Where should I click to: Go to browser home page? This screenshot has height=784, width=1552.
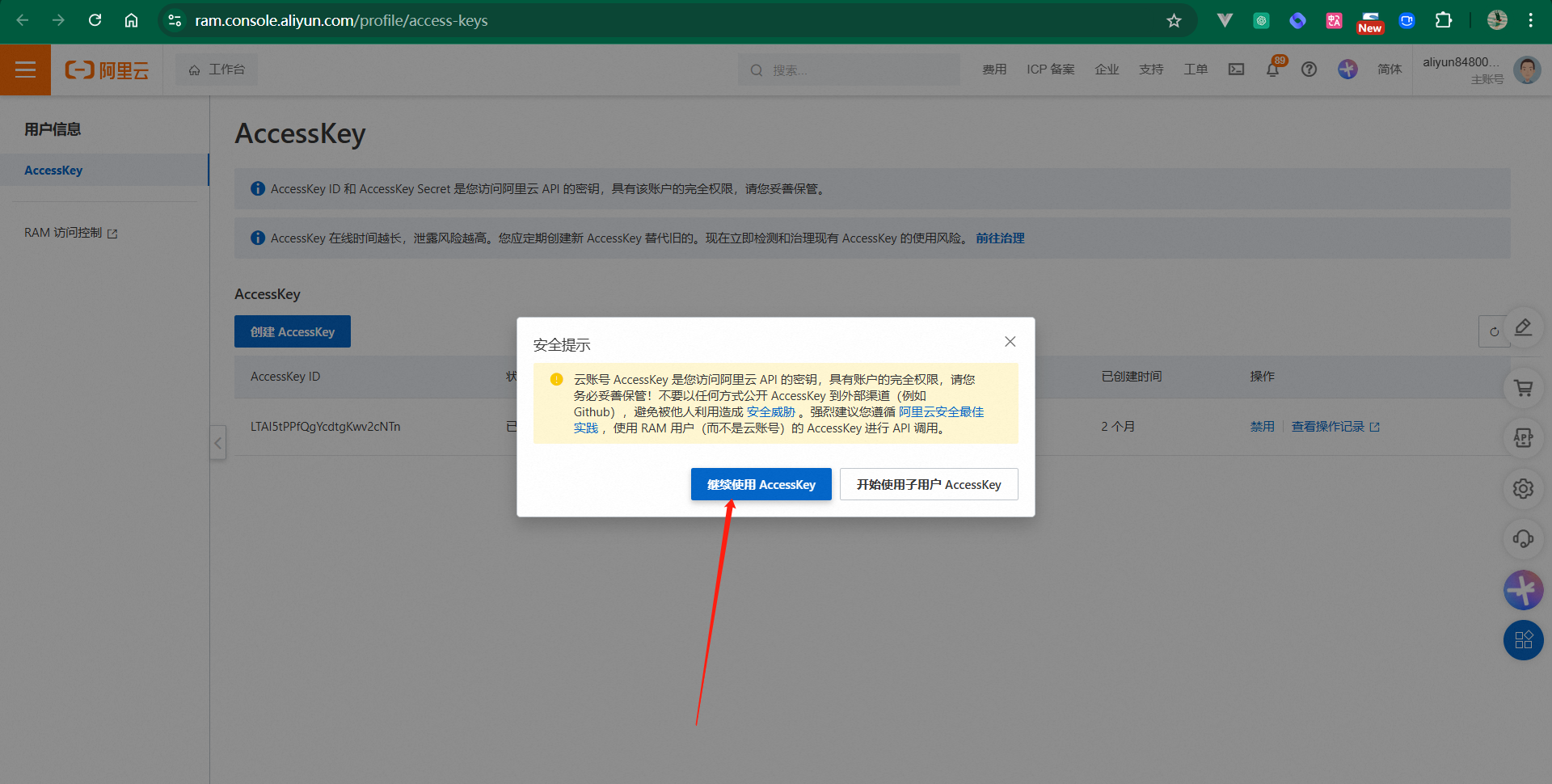coord(131,20)
